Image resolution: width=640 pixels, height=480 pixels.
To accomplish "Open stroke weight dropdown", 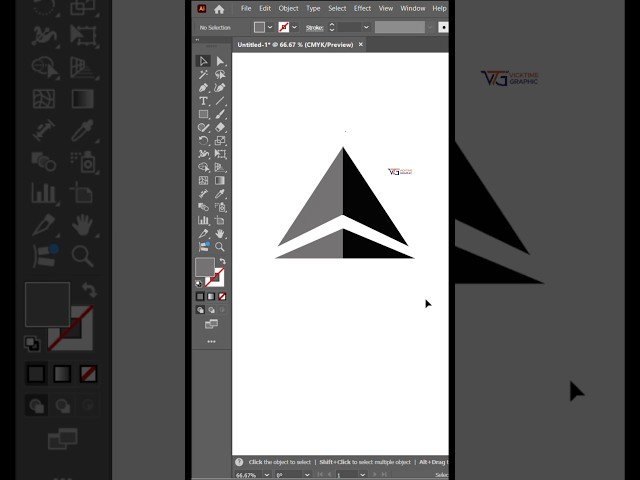I will coord(366,27).
